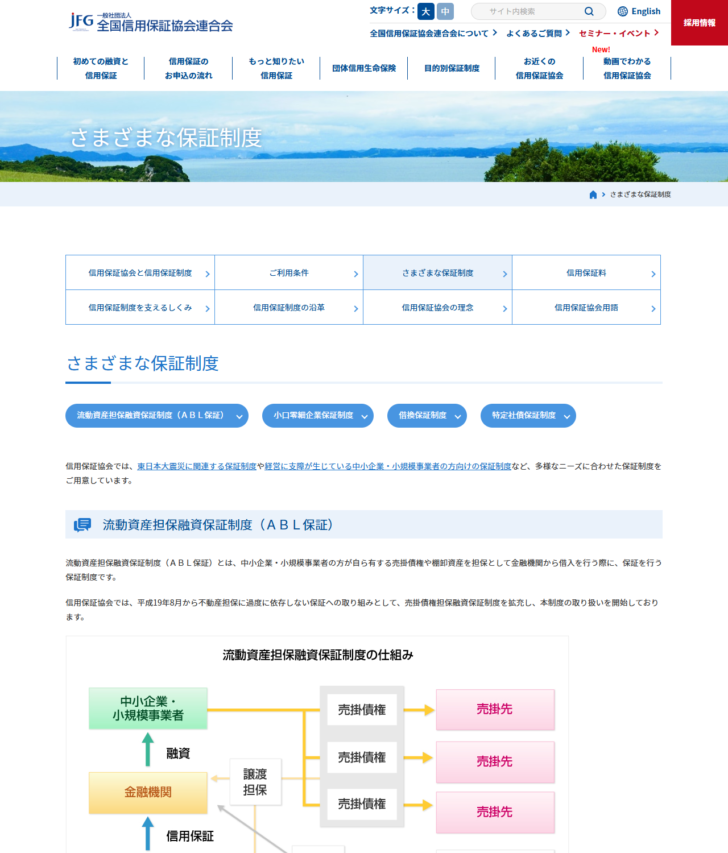Click the 金融機関 yellow diagram box
Image resolution: width=728 pixels, height=853 pixels.
(148, 792)
